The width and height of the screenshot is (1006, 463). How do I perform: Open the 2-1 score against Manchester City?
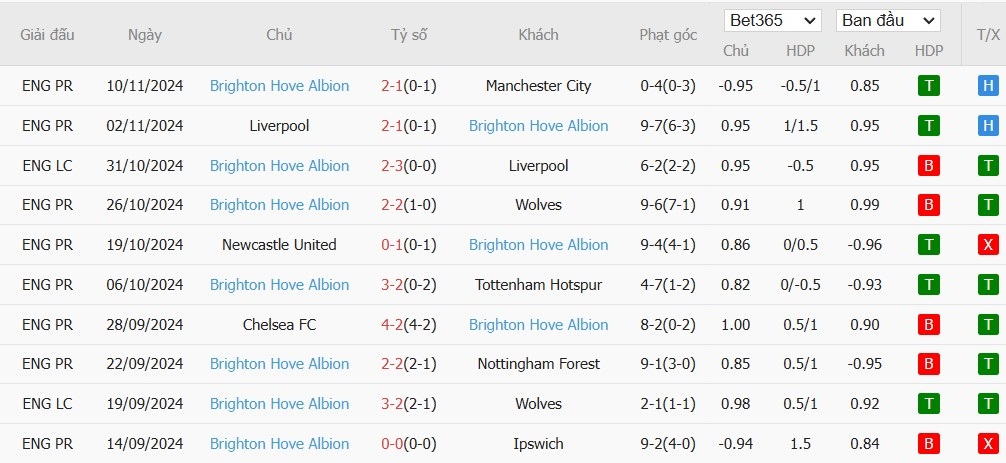coord(391,86)
